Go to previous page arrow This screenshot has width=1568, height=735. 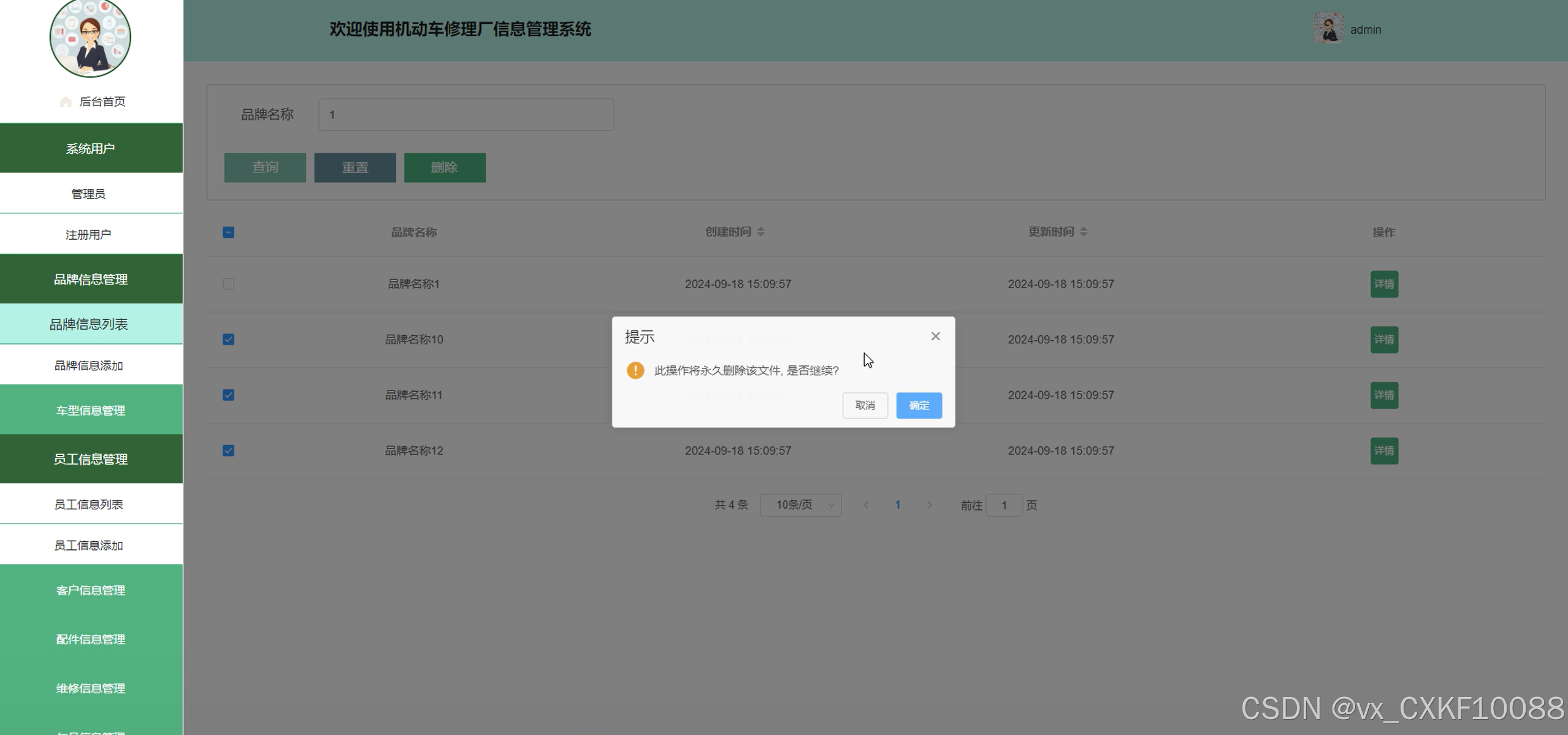866,505
